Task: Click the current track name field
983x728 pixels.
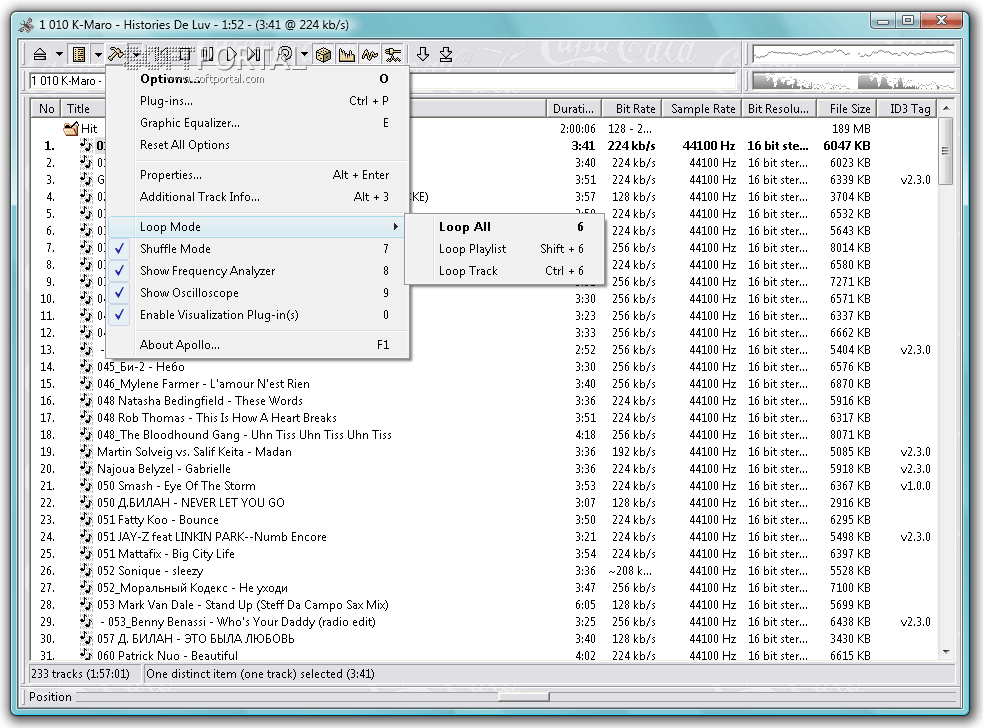Action: pos(382,81)
